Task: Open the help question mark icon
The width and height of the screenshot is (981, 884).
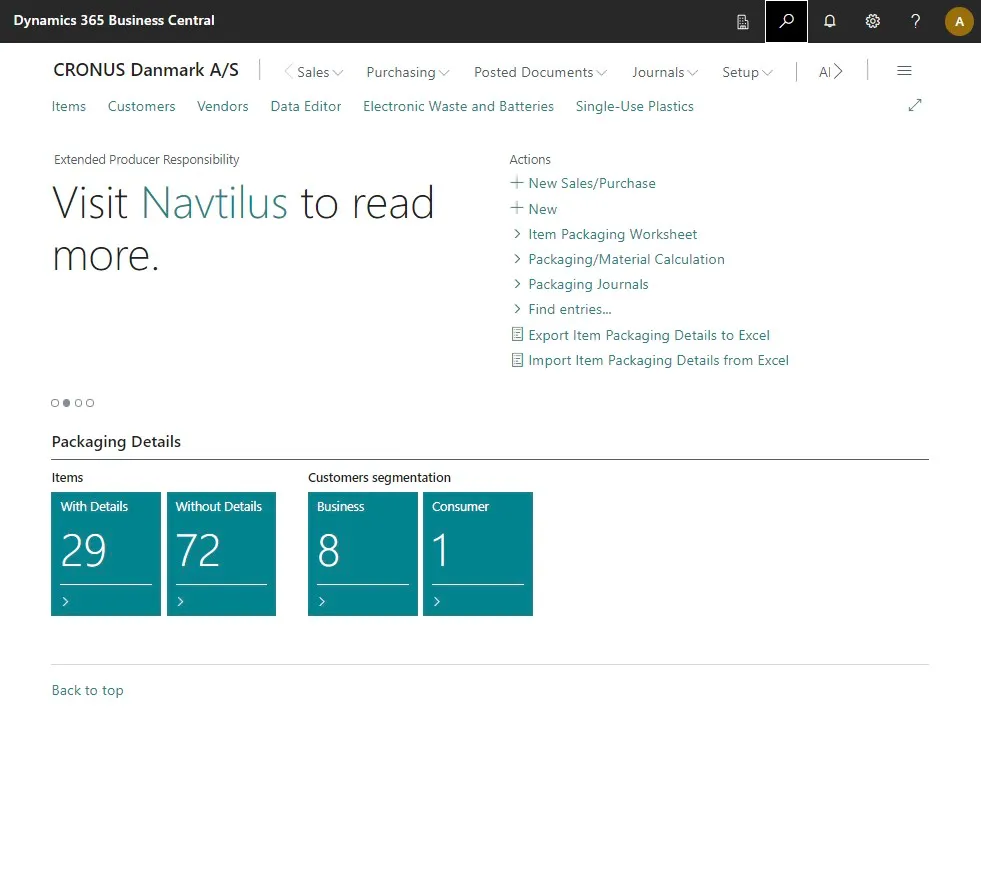Action: tap(915, 21)
